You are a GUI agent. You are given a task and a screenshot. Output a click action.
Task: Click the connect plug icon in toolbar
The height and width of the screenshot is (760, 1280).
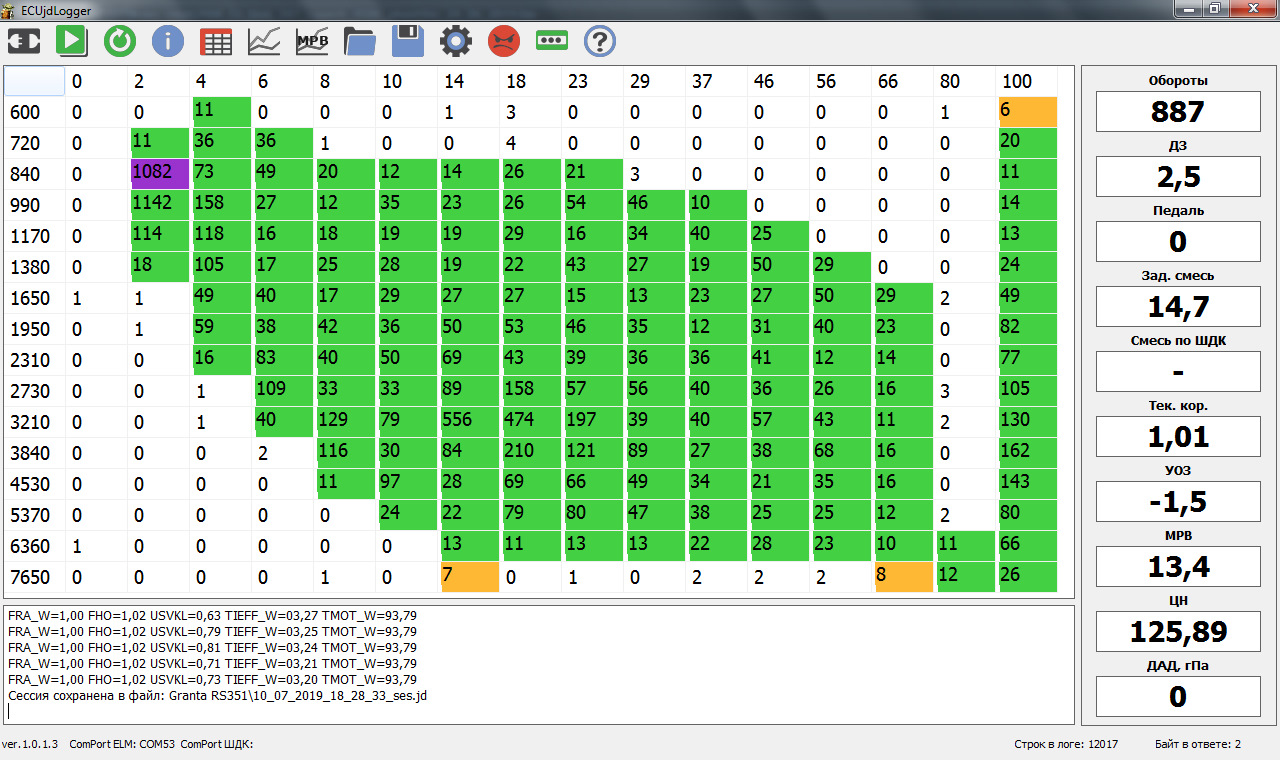24,41
